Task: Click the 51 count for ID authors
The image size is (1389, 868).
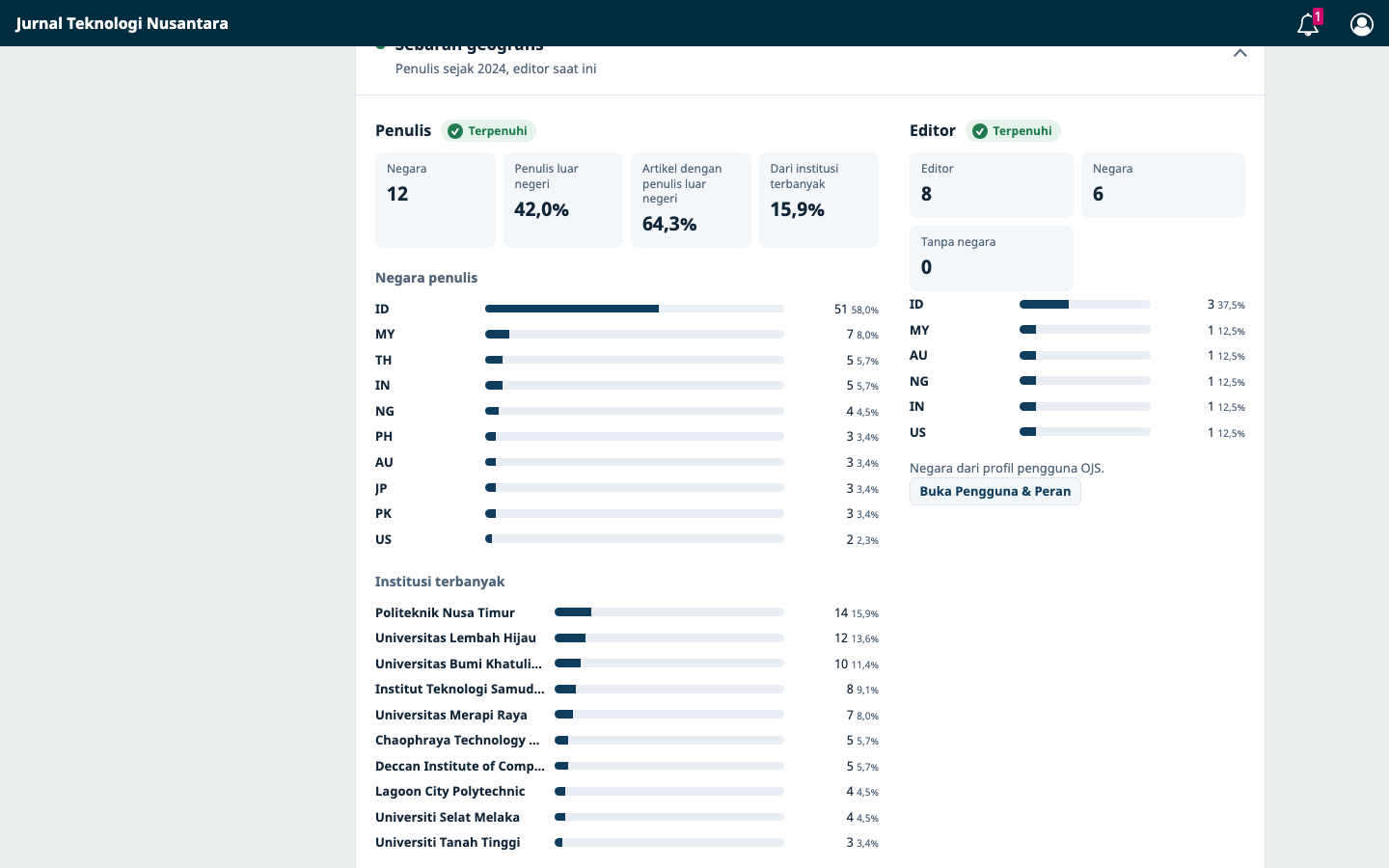Action: (840, 310)
